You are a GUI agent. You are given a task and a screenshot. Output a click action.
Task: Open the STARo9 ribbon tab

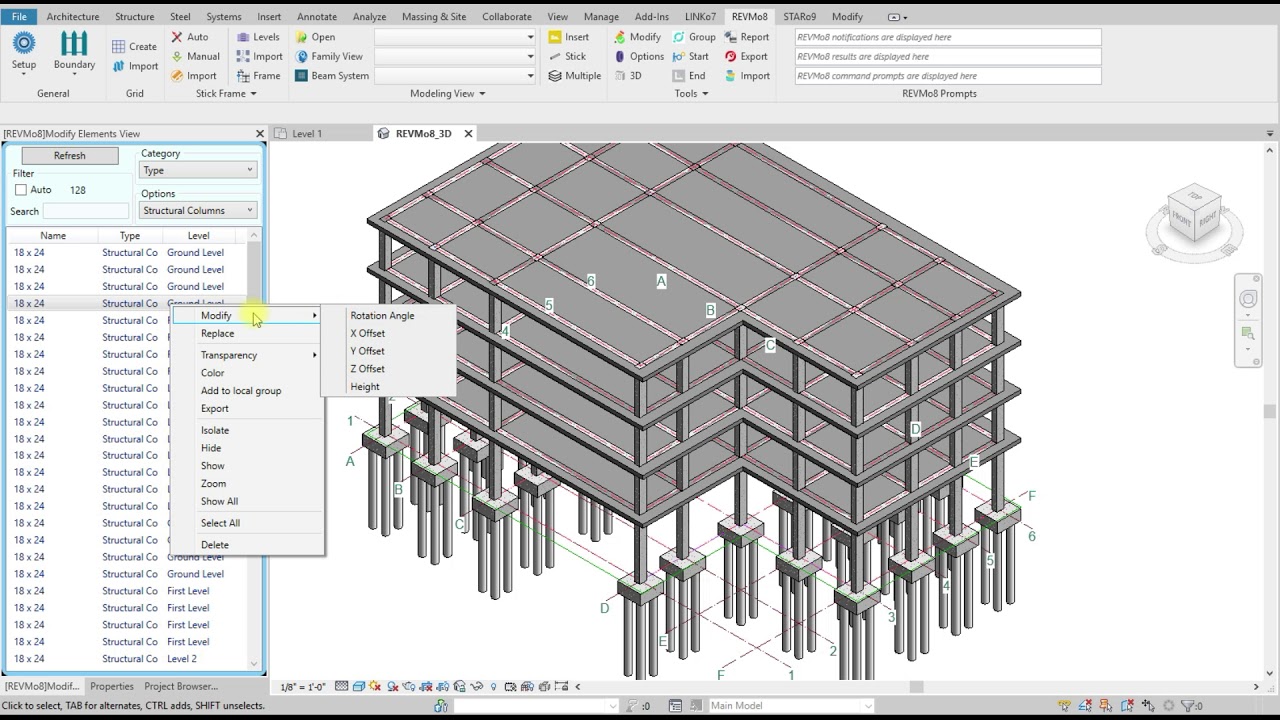[799, 17]
